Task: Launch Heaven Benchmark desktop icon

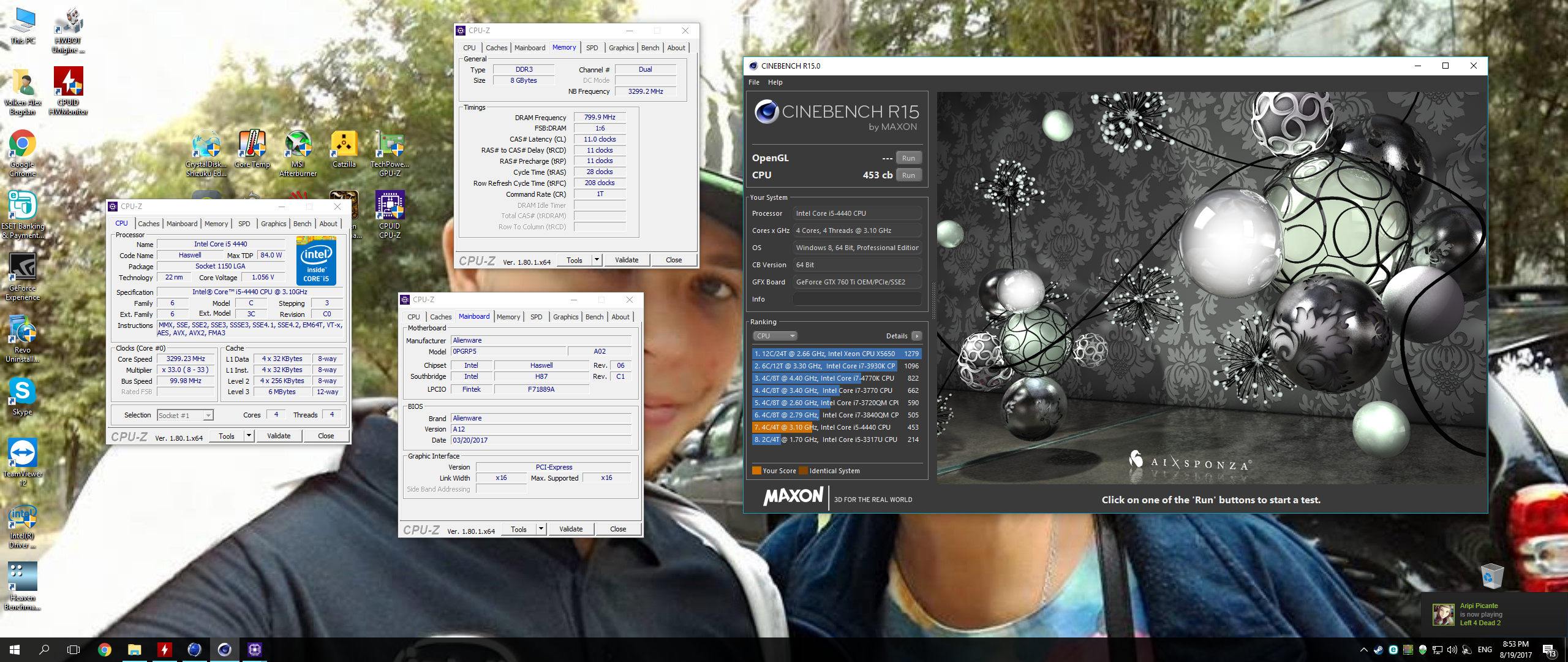Action: pos(23,585)
